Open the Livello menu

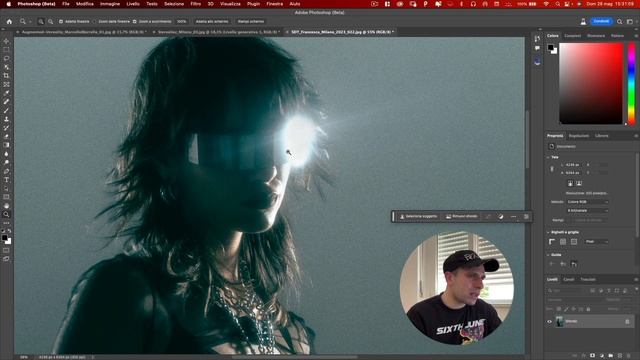[133, 4]
